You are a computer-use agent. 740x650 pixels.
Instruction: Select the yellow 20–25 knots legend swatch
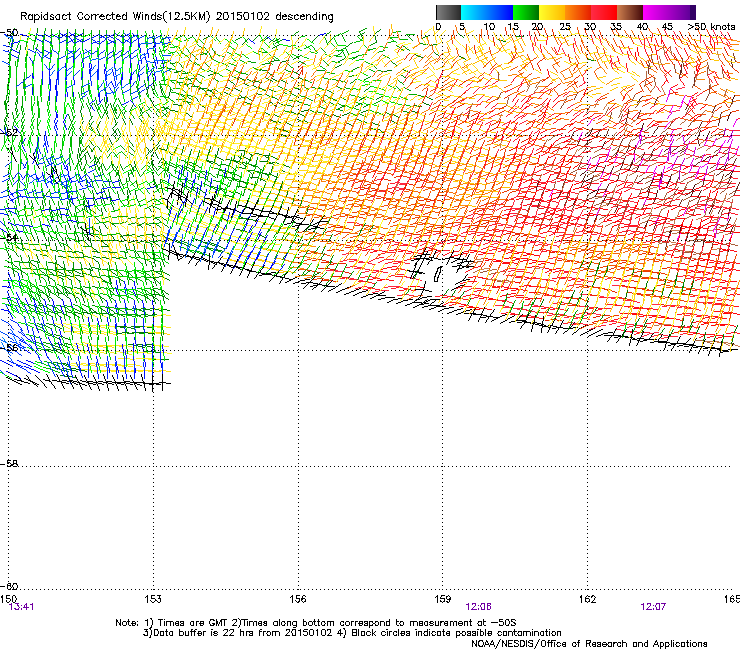point(552,12)
